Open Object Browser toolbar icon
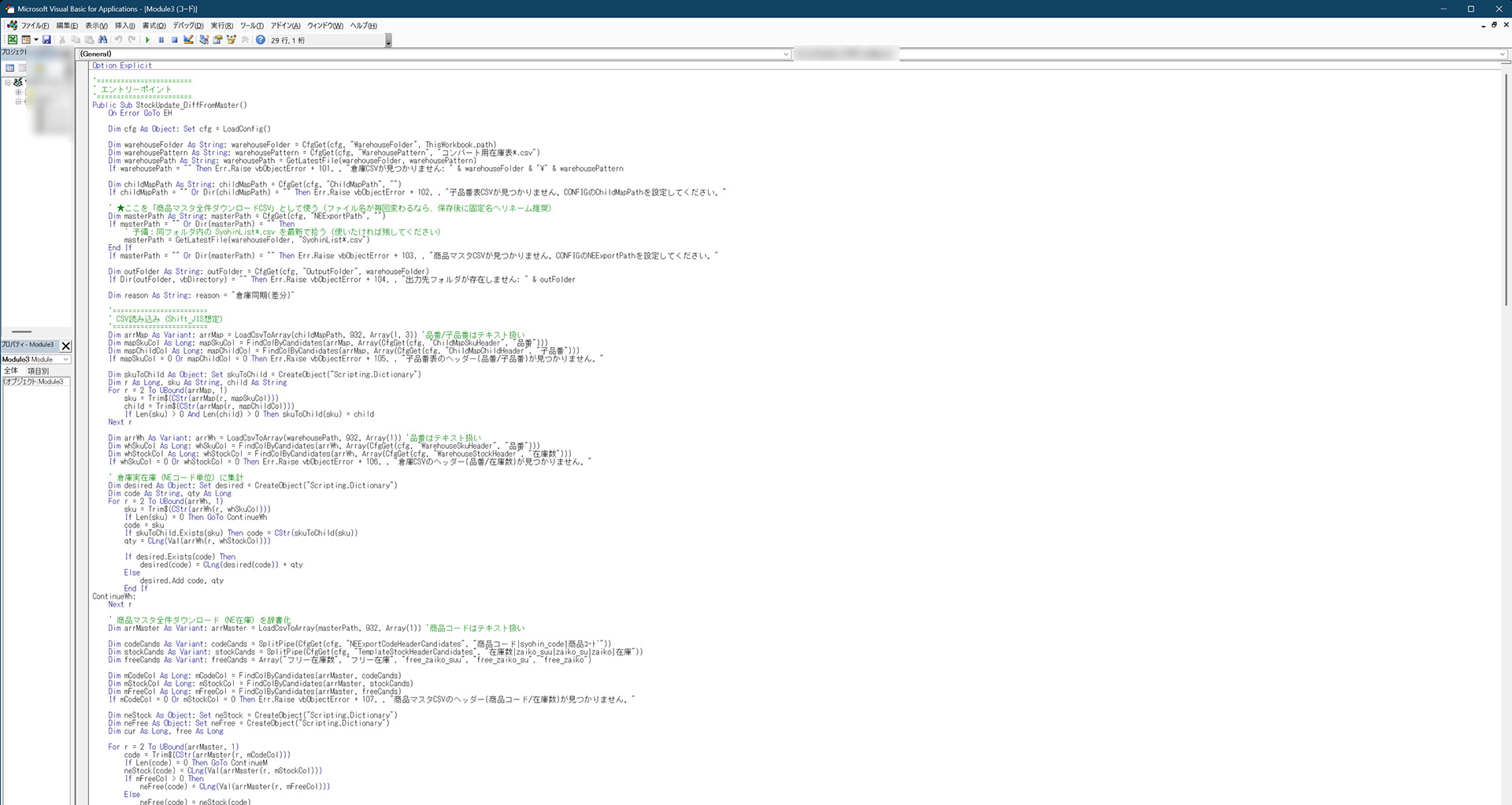Screen dimensions: 1512x805 (x=231, y=40)
